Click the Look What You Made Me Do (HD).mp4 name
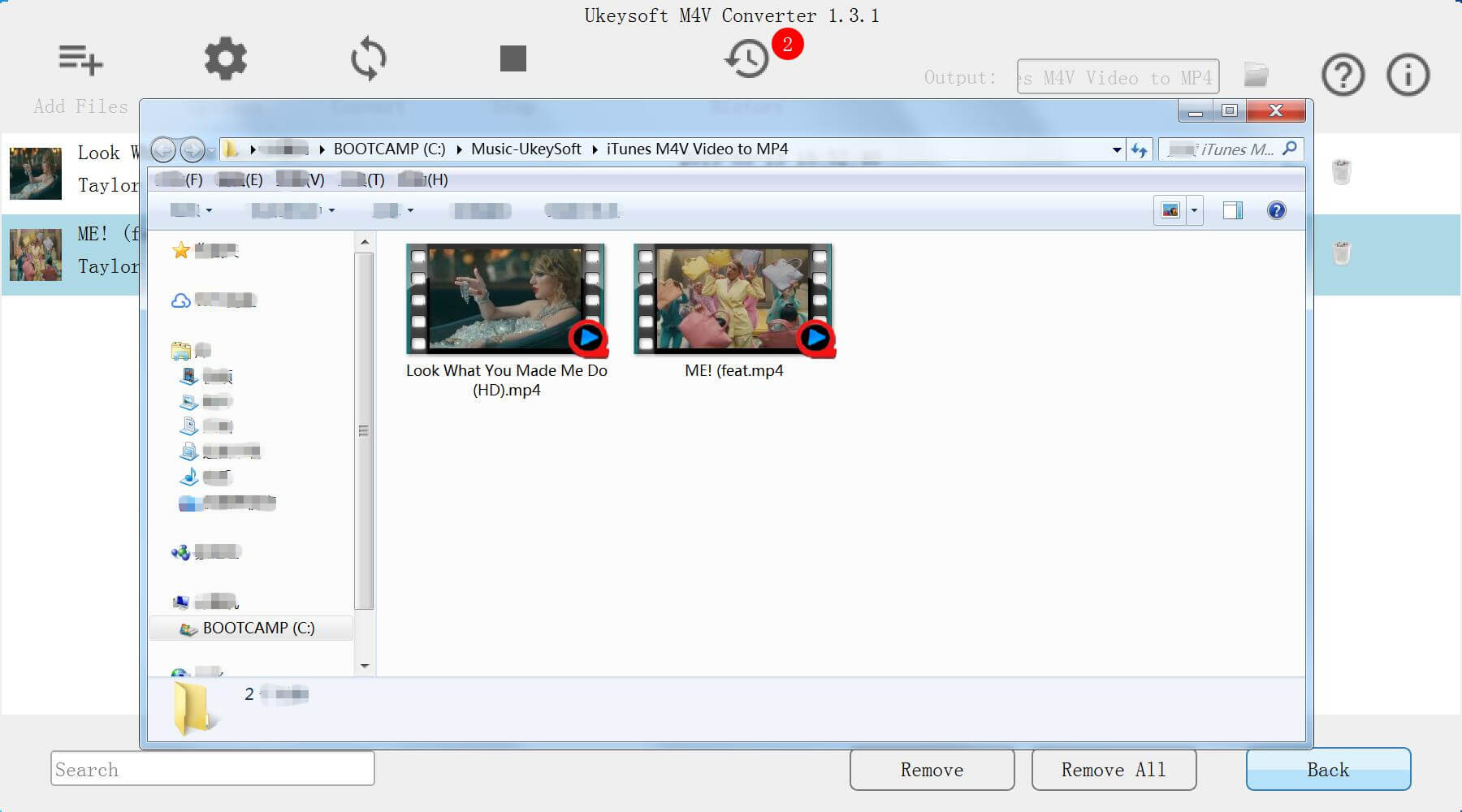This screenshot has width=1462, height=812. click(x=506, y=380)
